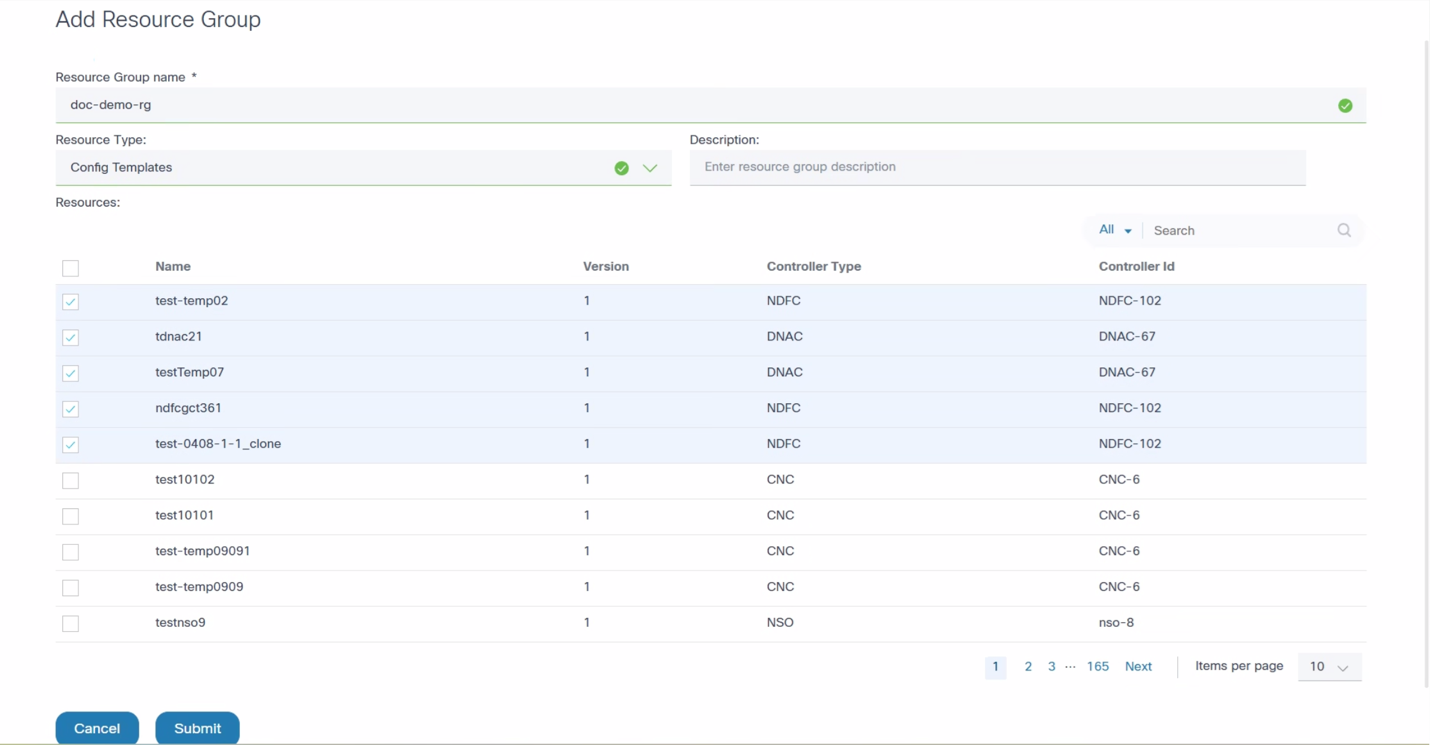The image size is (1430, 745).
Task: Click the Name column header
Action: click(173, 267)
